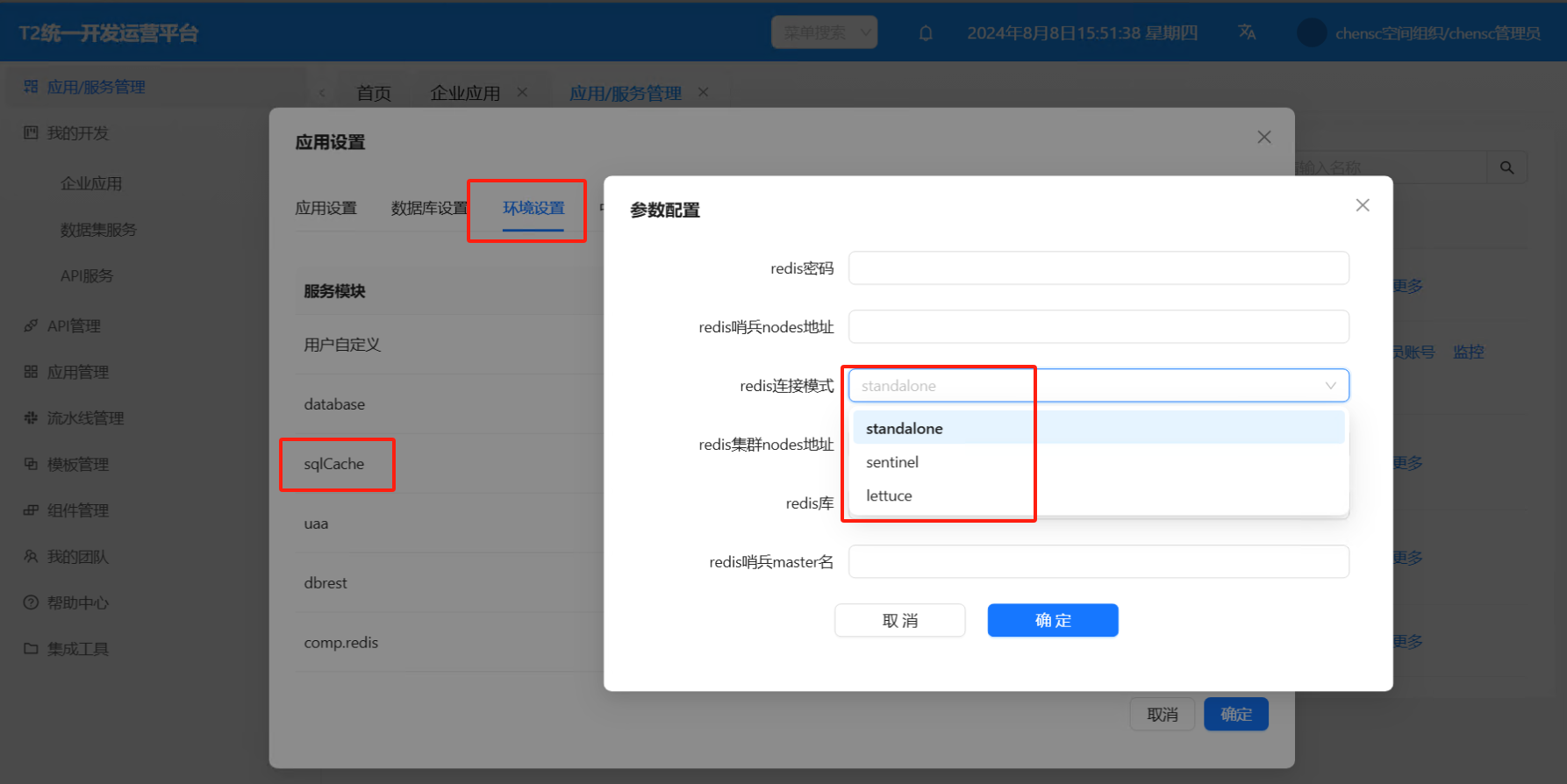Screen dimensions: 1567x784
Task: Choose the sentinel option
Action: click(x=1098, y=462)
